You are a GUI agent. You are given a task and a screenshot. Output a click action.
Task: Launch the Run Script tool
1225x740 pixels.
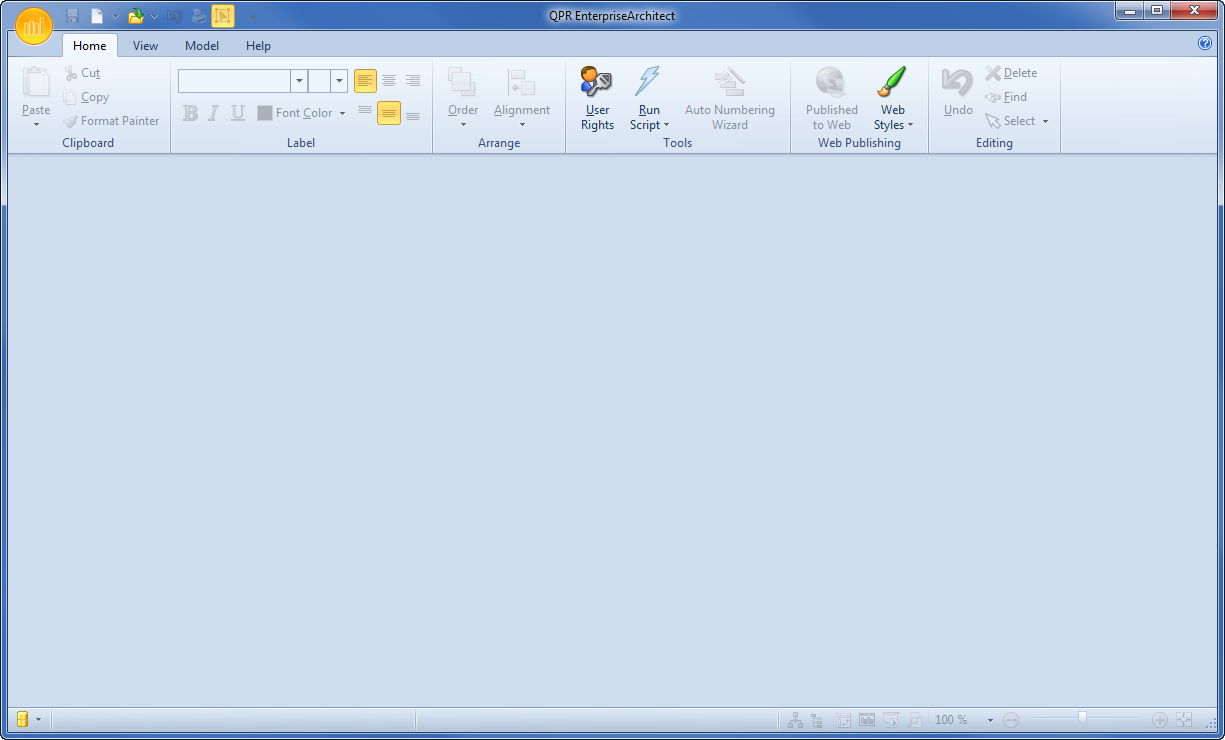pos(648,97)
